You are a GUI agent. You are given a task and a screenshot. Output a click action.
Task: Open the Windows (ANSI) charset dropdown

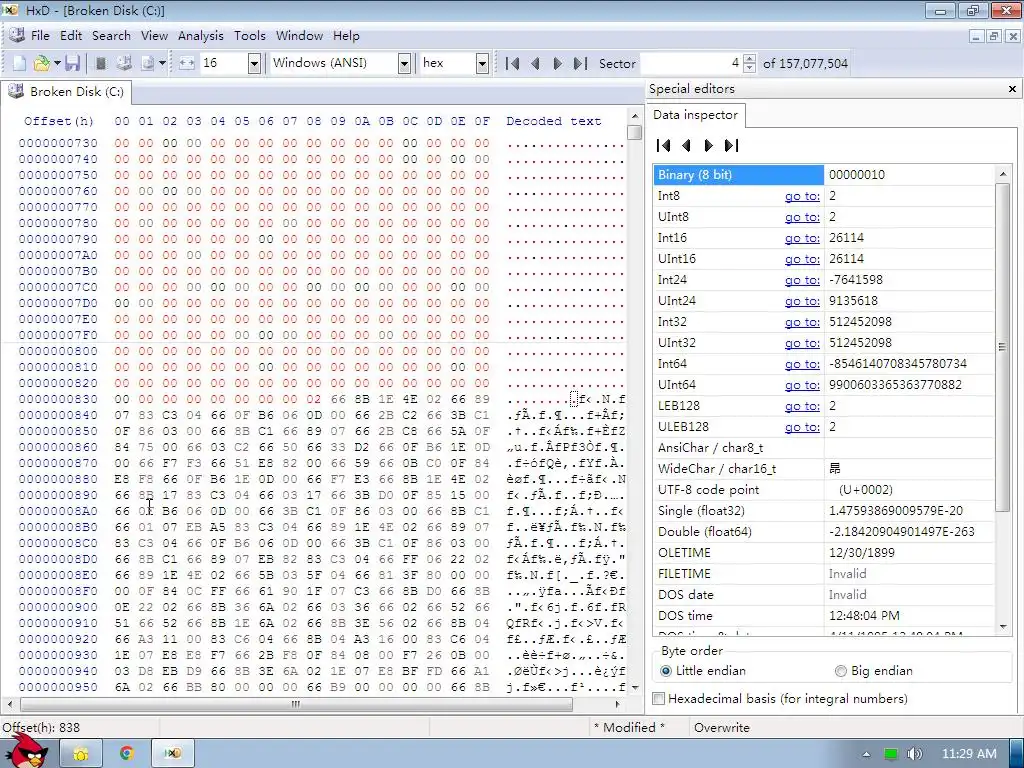[x=404, y=63]
